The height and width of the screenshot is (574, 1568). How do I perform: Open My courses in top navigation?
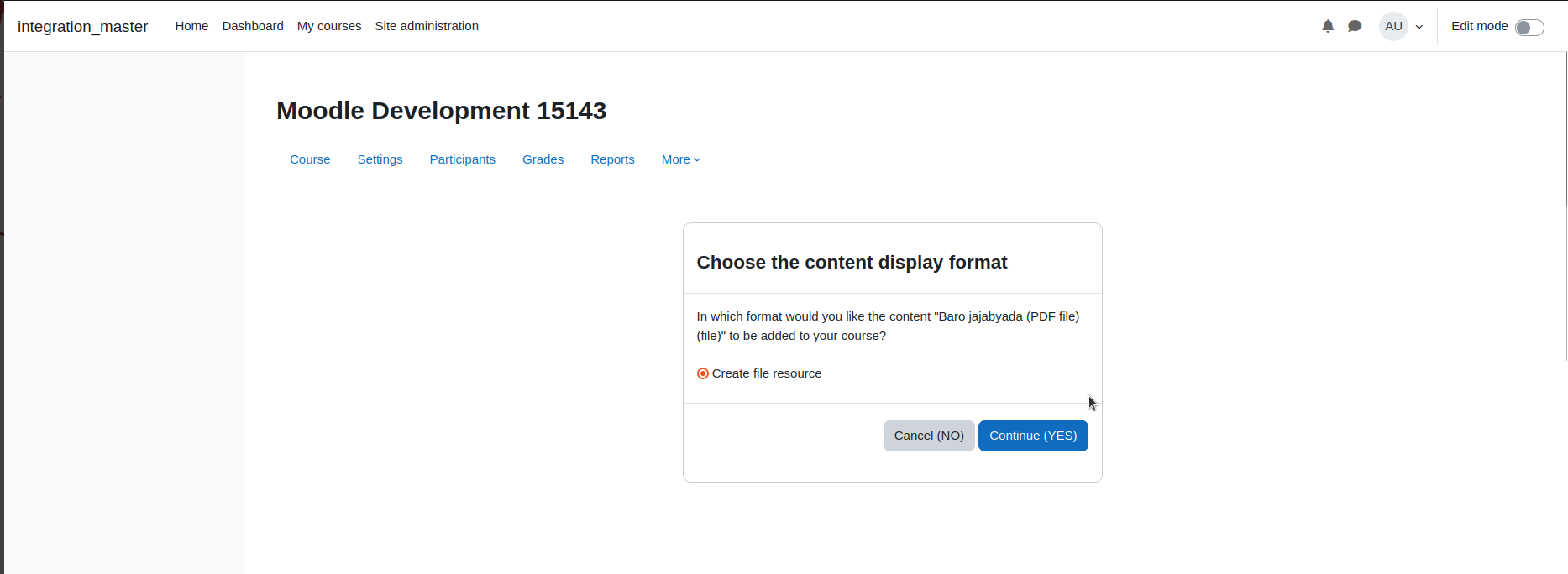pyautogui.click(x=329, y=26)
